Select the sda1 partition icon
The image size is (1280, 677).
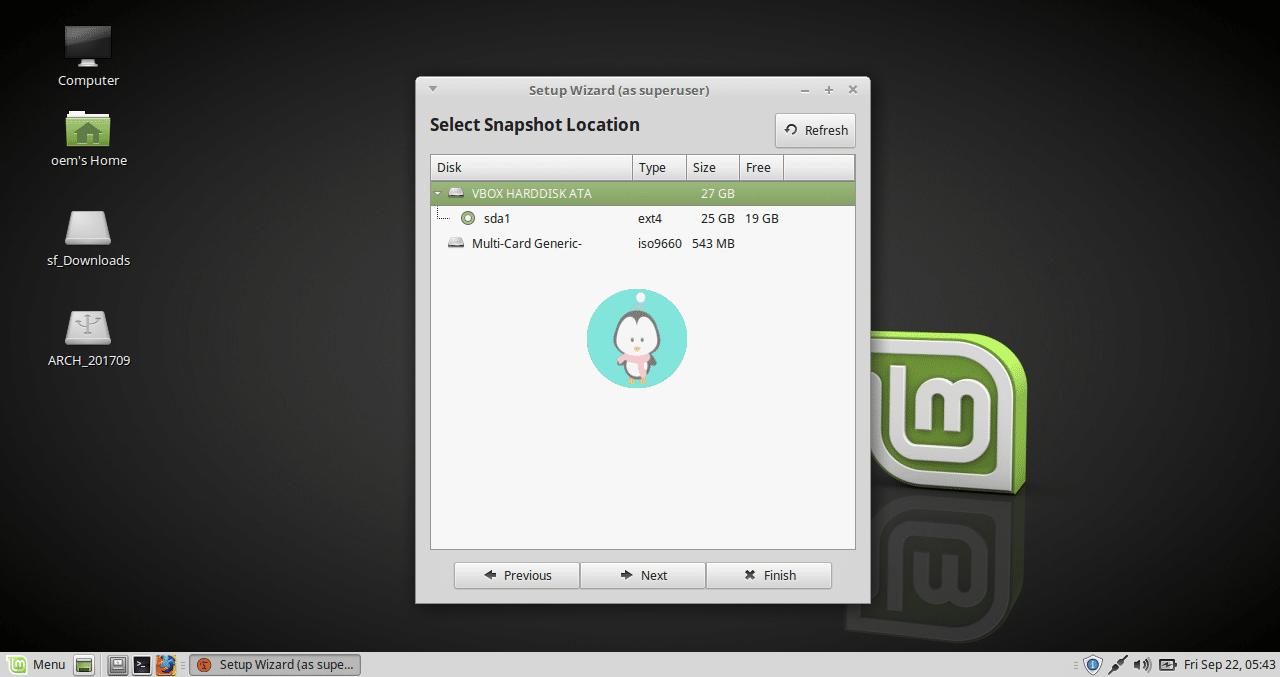(468, 218)
